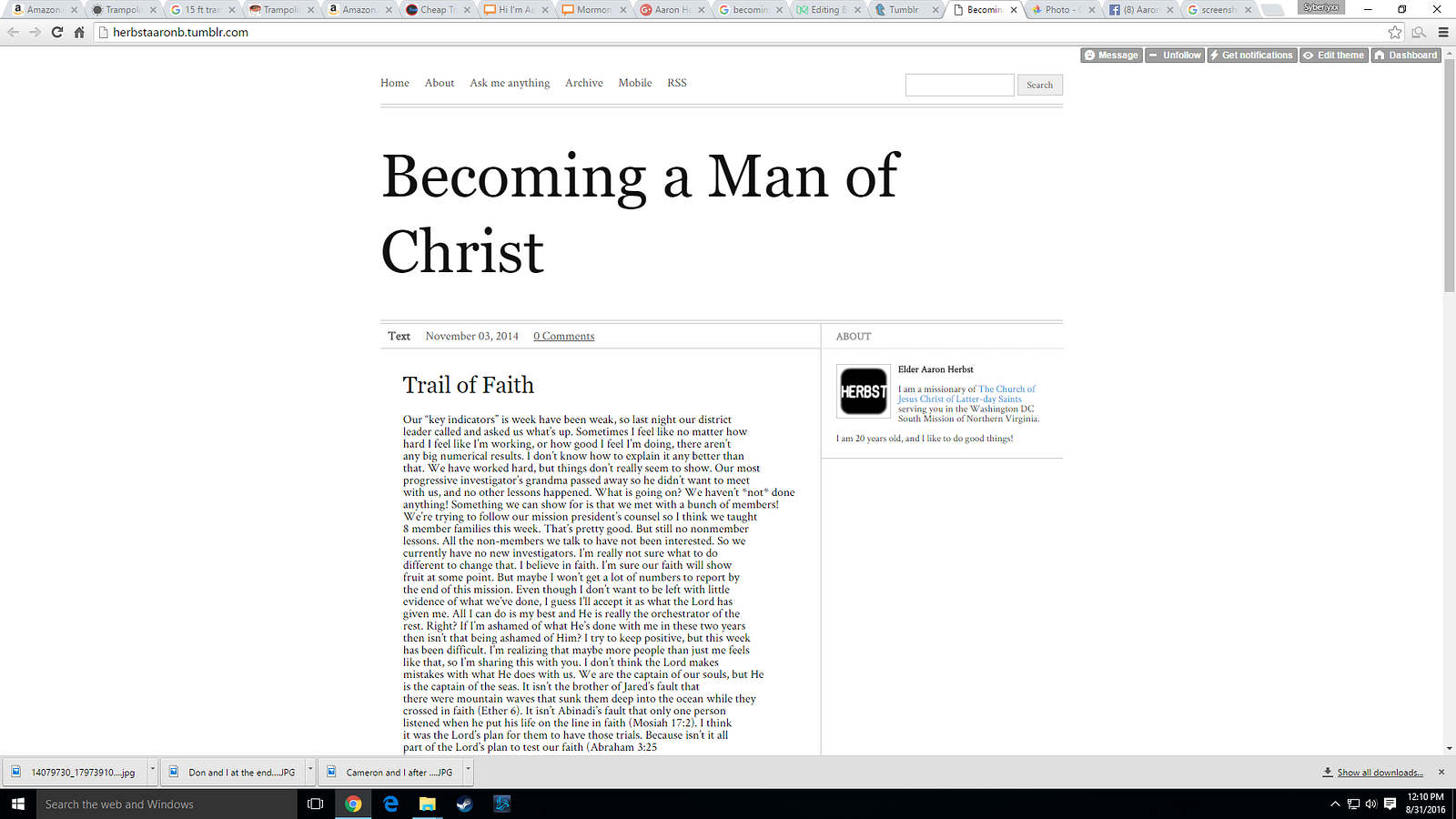The width and height of the screenshot is (1456, 819).
Task: Open the '0 Comments' link
Action: coord(564,336)
